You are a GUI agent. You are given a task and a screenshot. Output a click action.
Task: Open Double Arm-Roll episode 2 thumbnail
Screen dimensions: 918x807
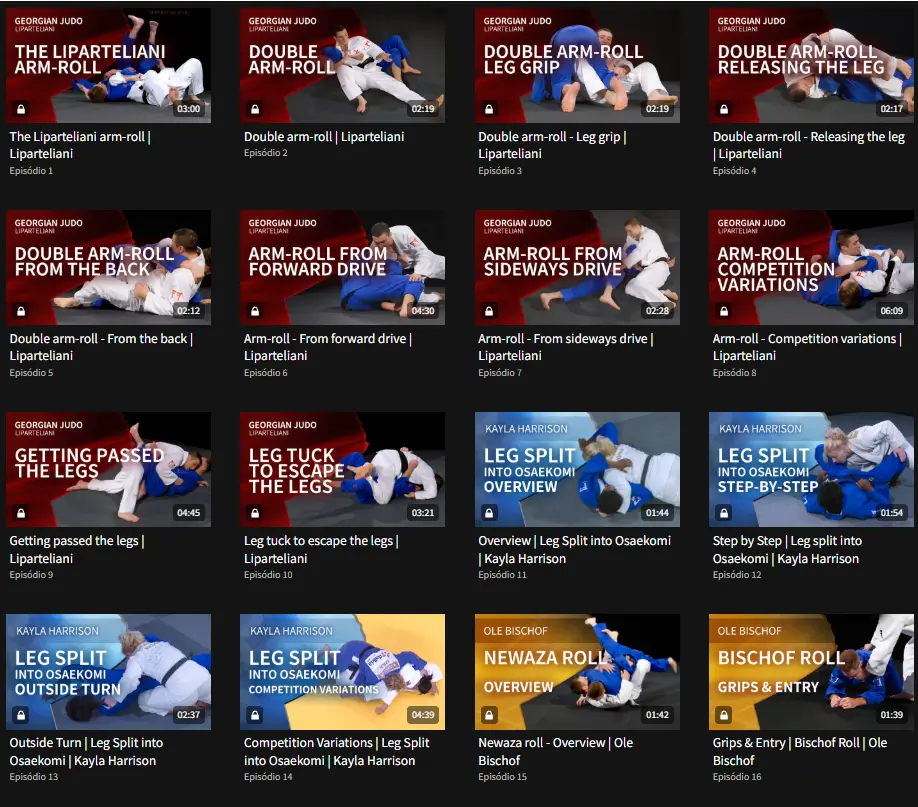tap(342, 65)
